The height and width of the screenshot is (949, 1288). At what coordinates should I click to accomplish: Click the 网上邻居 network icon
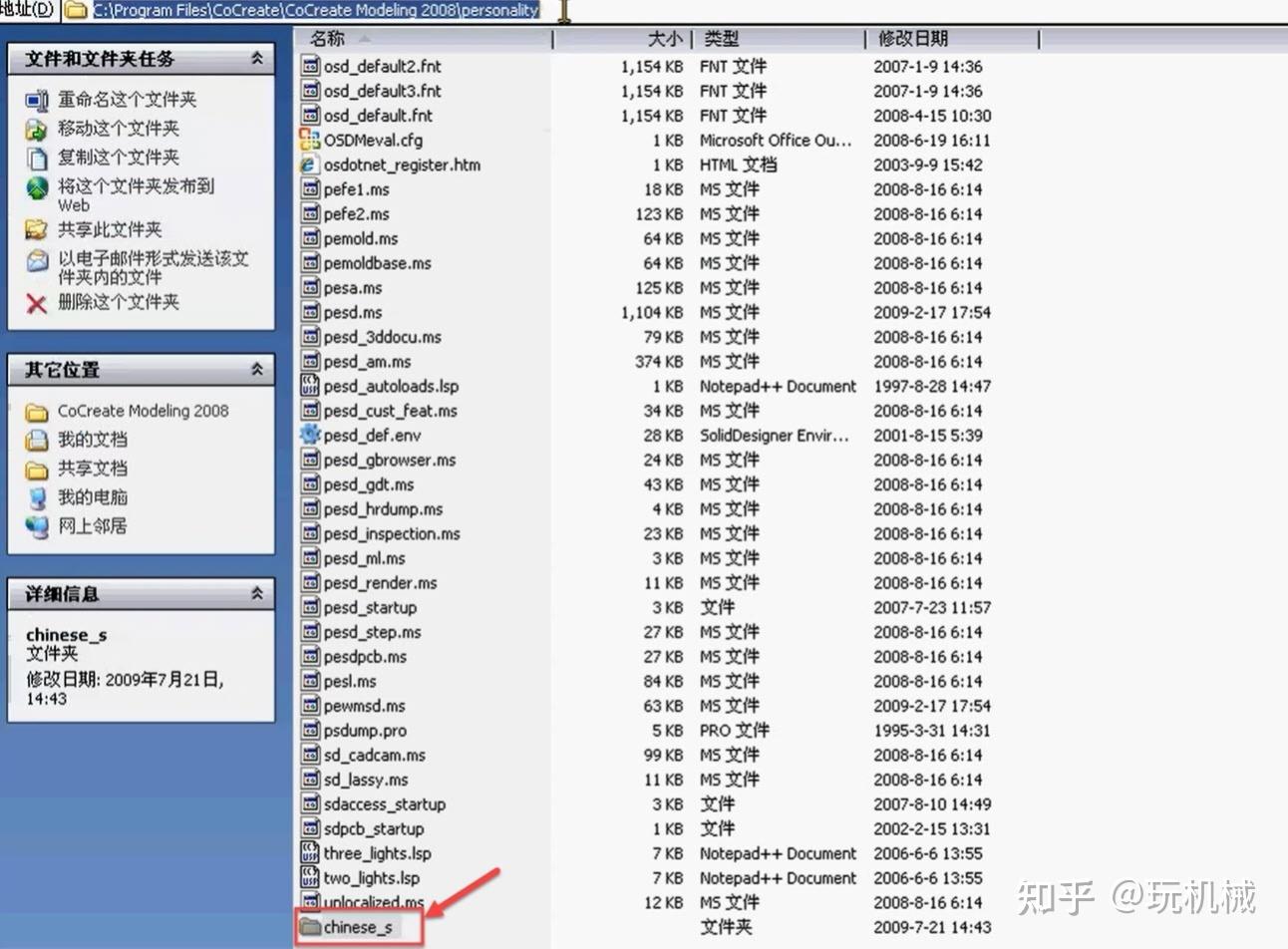(x=36, y=526)
